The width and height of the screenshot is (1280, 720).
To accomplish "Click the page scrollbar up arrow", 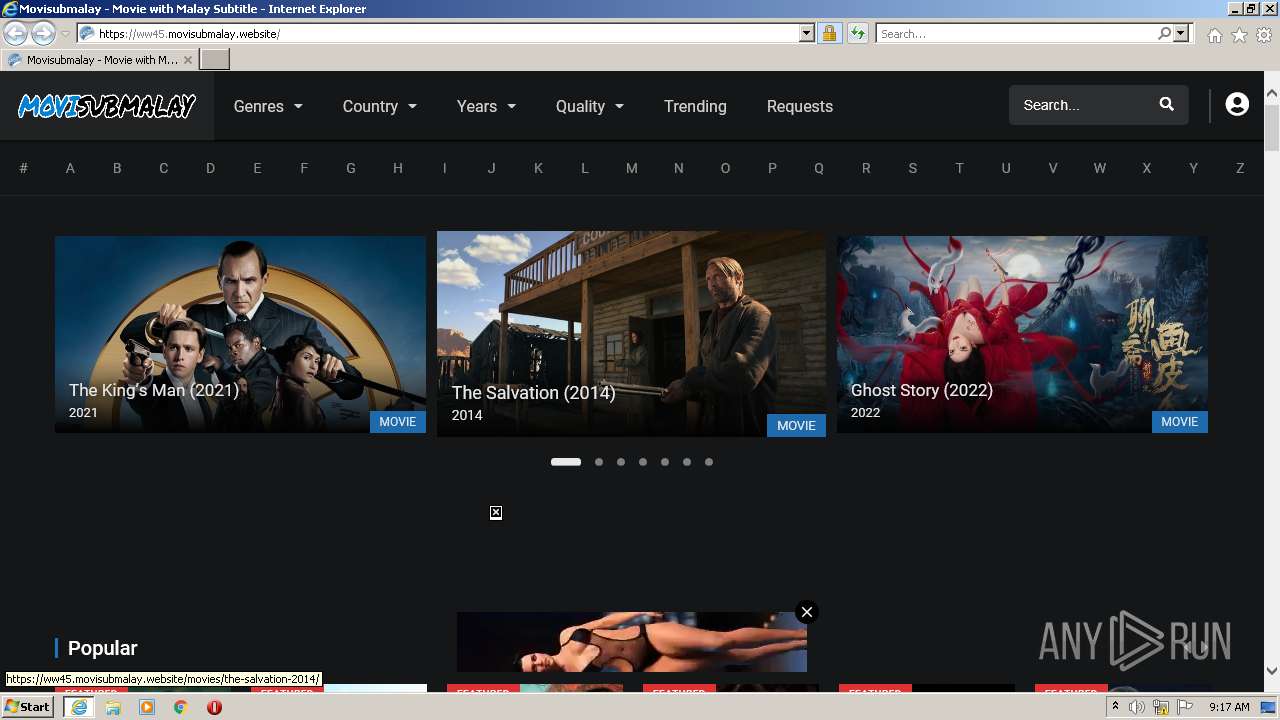I will pos(1272,94).
